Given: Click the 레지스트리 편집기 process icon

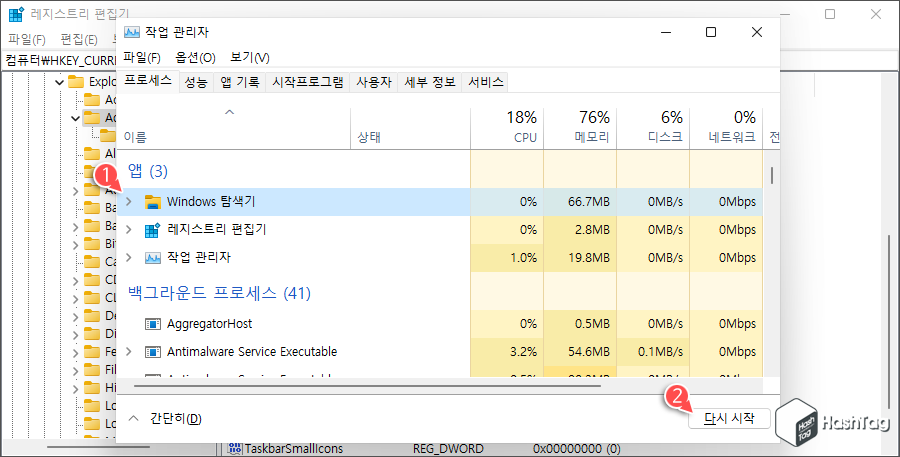Looking at the screenshot, I should pos(153,230).
